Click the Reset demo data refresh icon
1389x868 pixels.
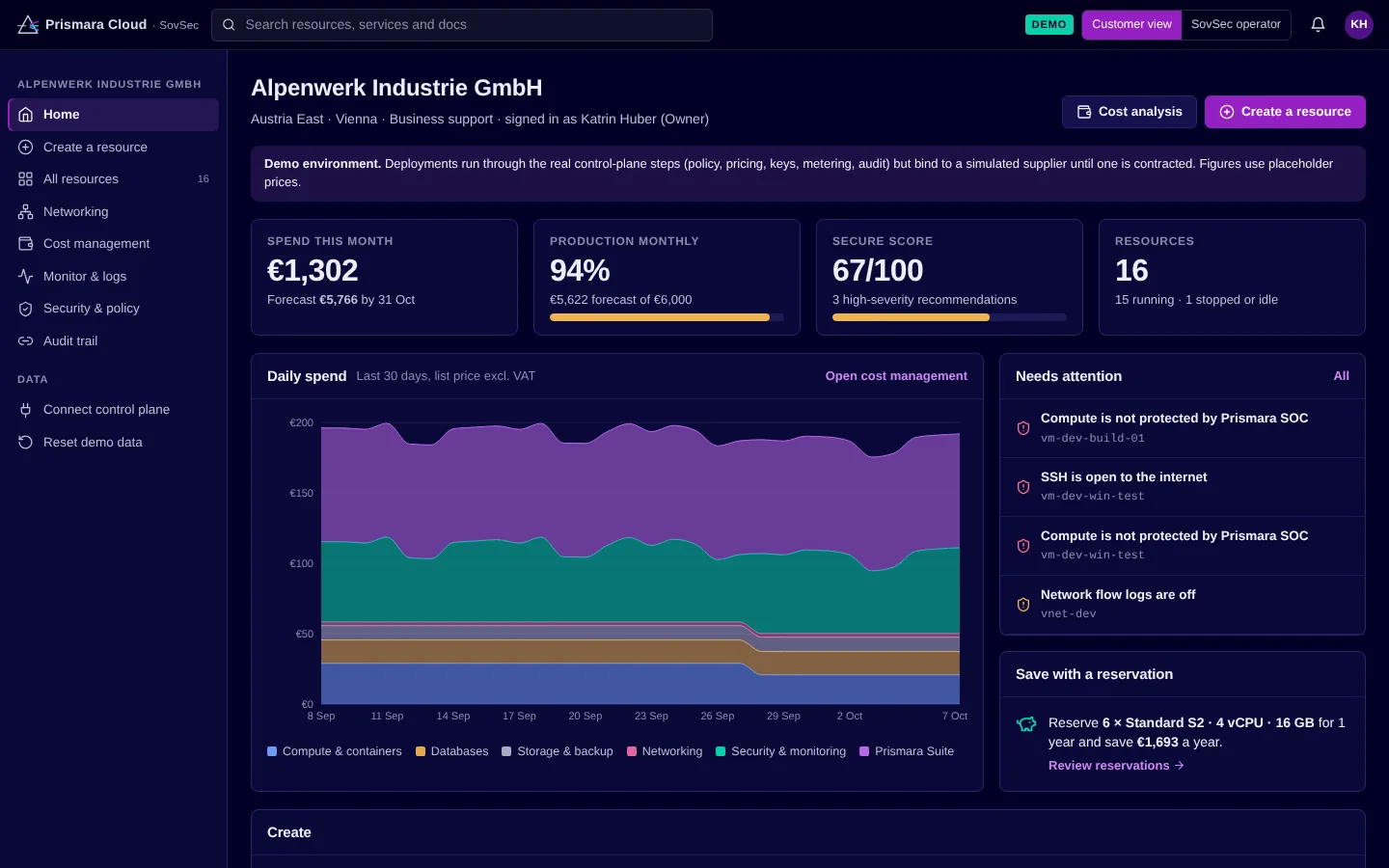[x=26, y=442]
